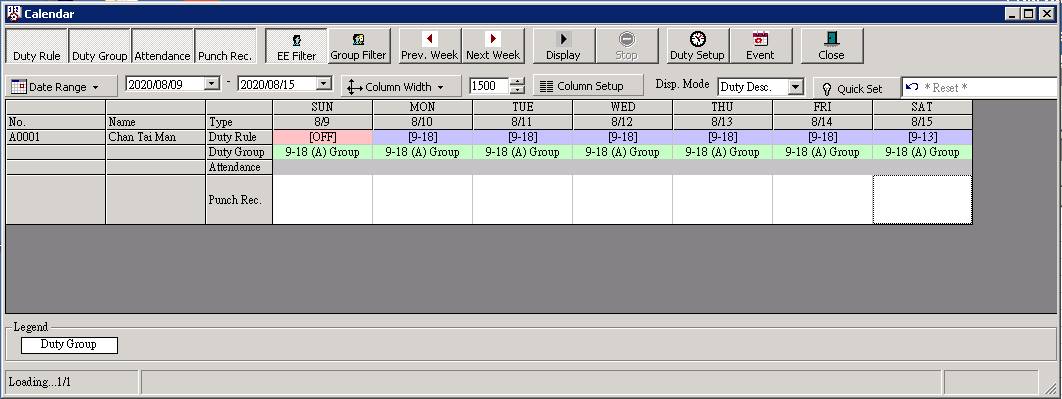Toggle the Attendance row button
This screenshot has height=399, width=1062.
pyautogui.click(x=162, y=46)
